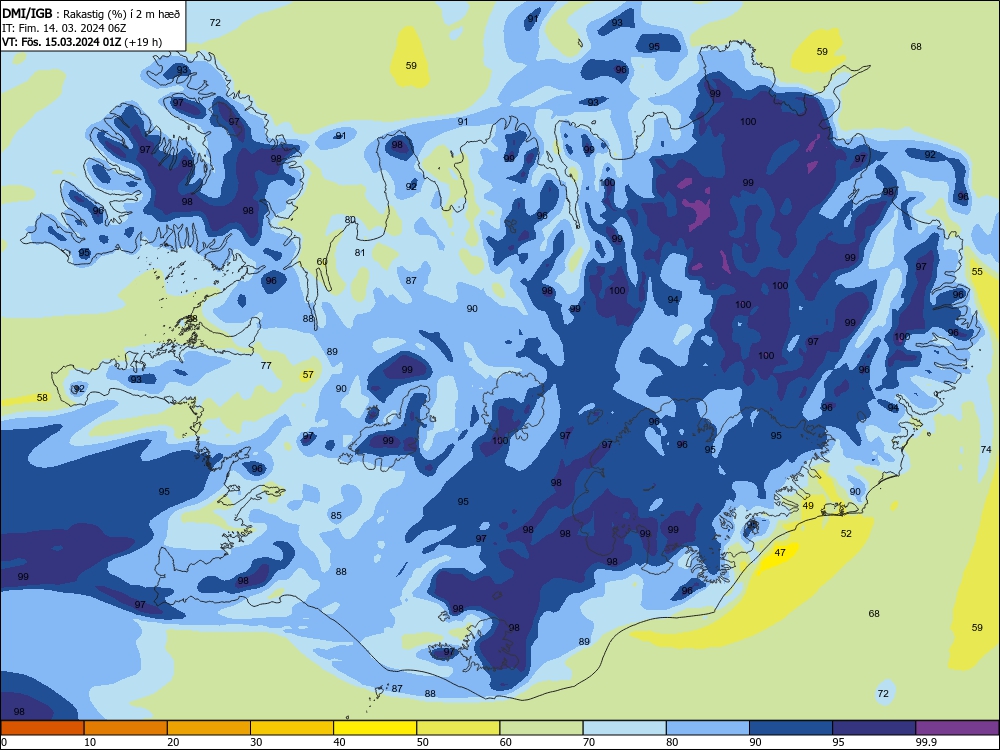Viewport: 1000px width, 750px height.
Task: Click the medium blue 80–90 legend swatch
Action: 708,728
